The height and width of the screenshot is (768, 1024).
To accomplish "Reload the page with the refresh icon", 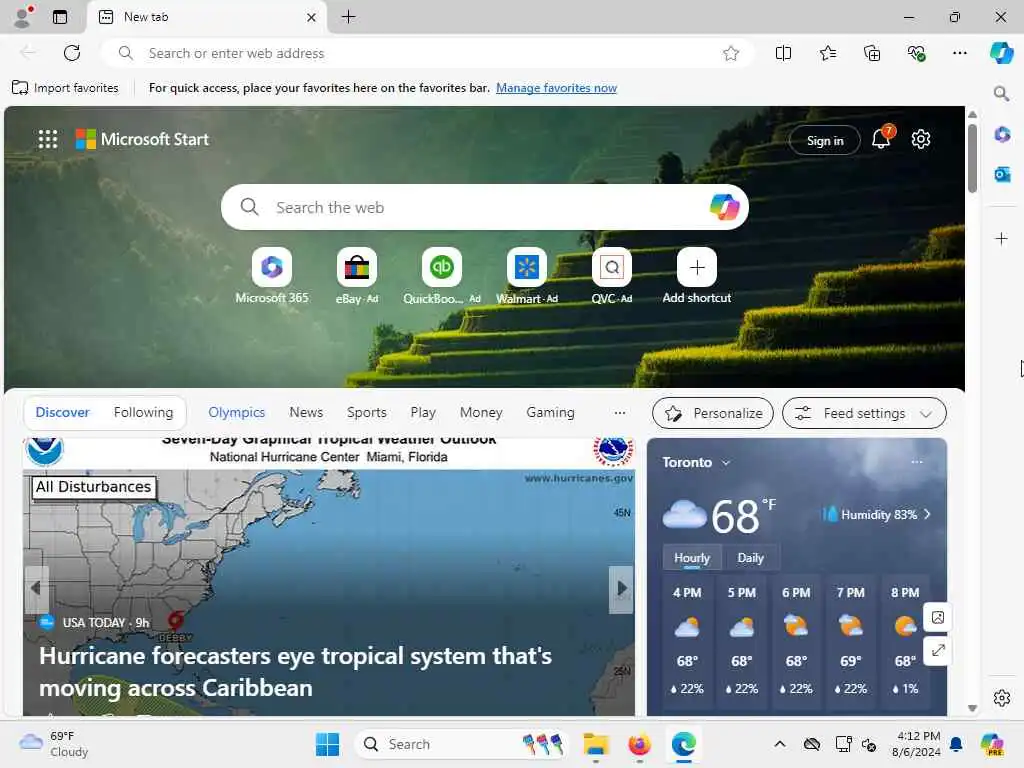I will click(72, 53).
